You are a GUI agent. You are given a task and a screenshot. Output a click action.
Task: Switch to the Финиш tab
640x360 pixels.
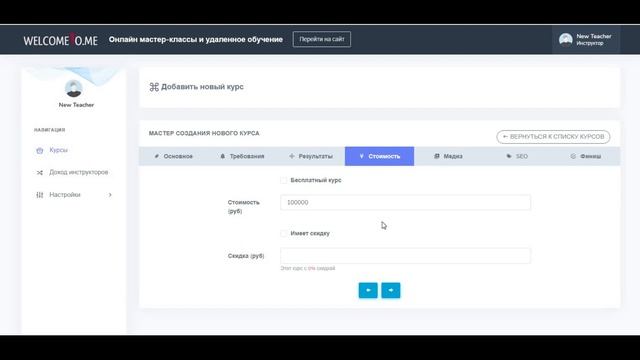[586, 156]
